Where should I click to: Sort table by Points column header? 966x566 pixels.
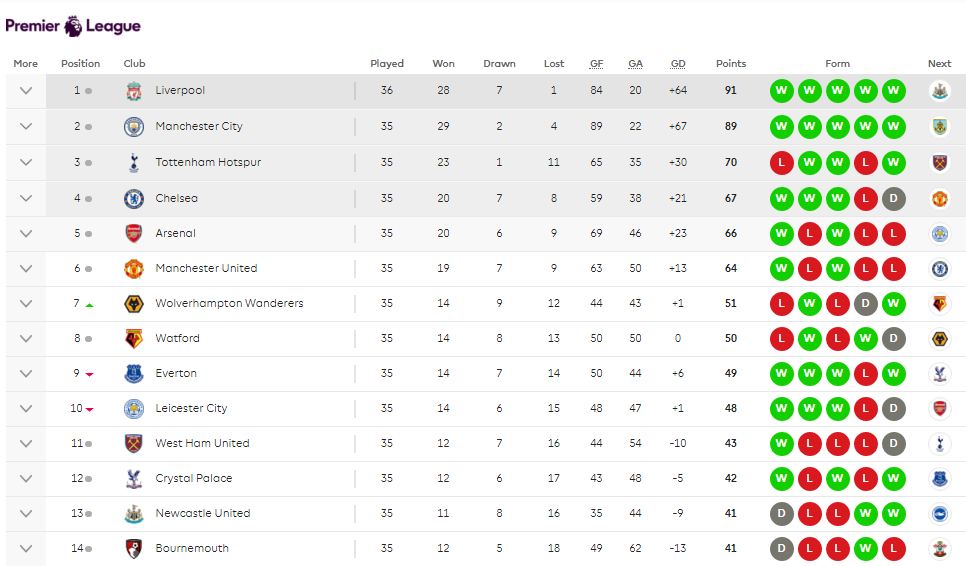pyautogui.click(x=731, y=63)
